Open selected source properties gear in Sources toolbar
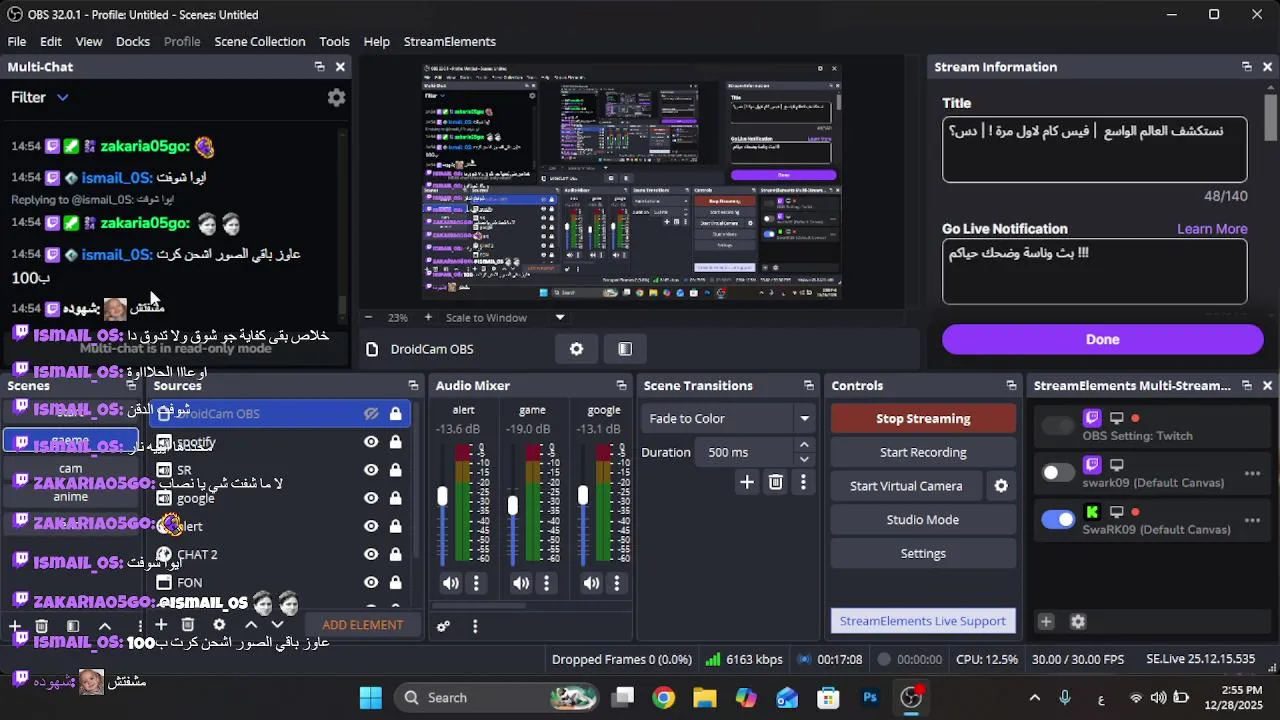Image resolution: width=1280 pixels, height=720 pixels. pyautogui.click(x=219, y=625)
